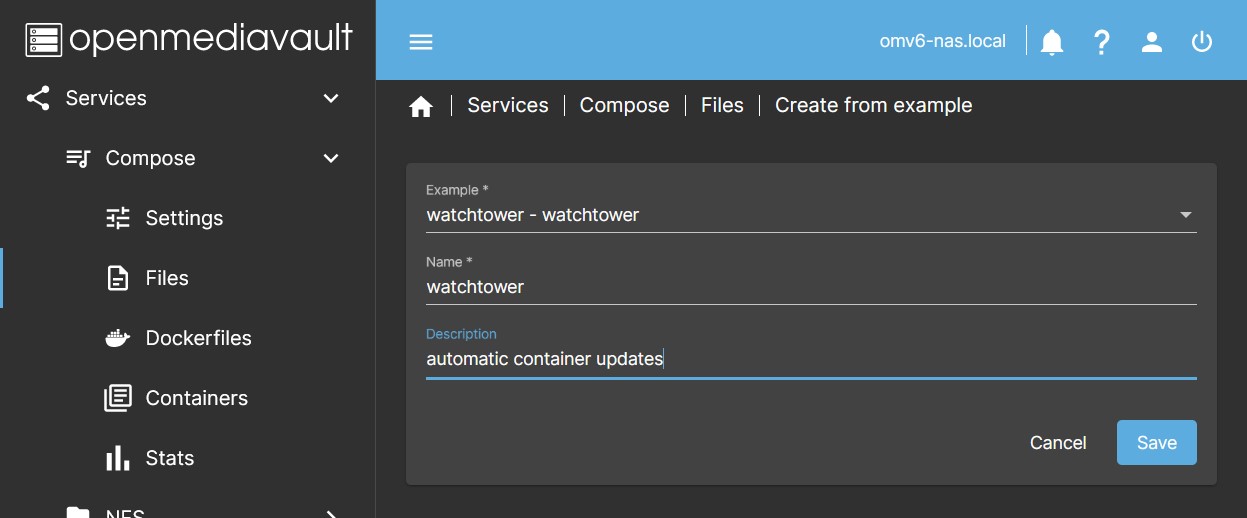The width and height of the screenshot is (1247, 518).
Task: Open the user account icon
Action: click(x=1152, y=42)
